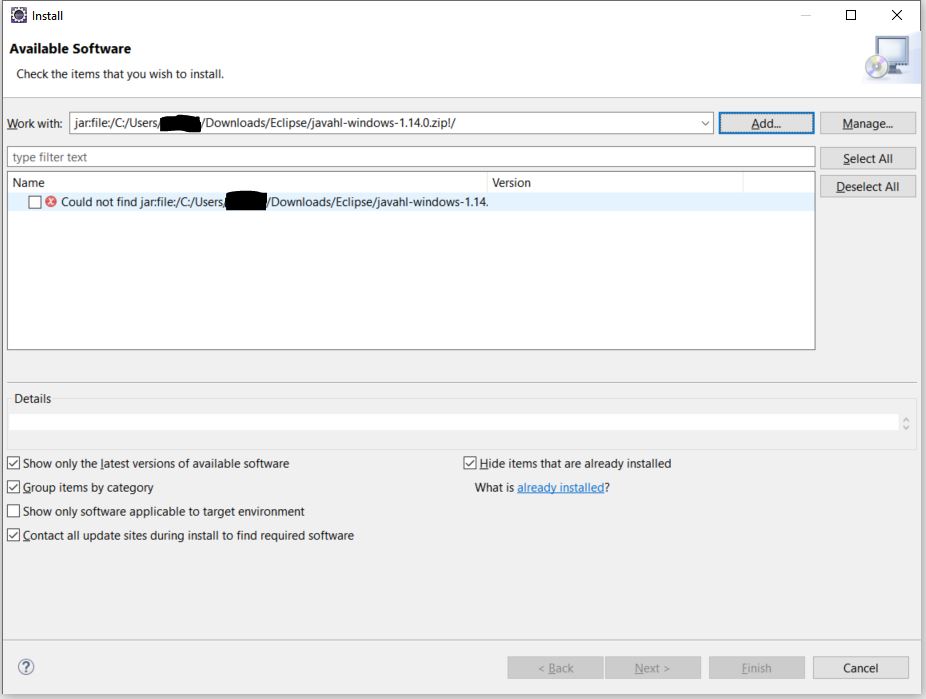Focus the type filter text field
Viewport: 926px width, 699px height.
(x=411, y=157)
